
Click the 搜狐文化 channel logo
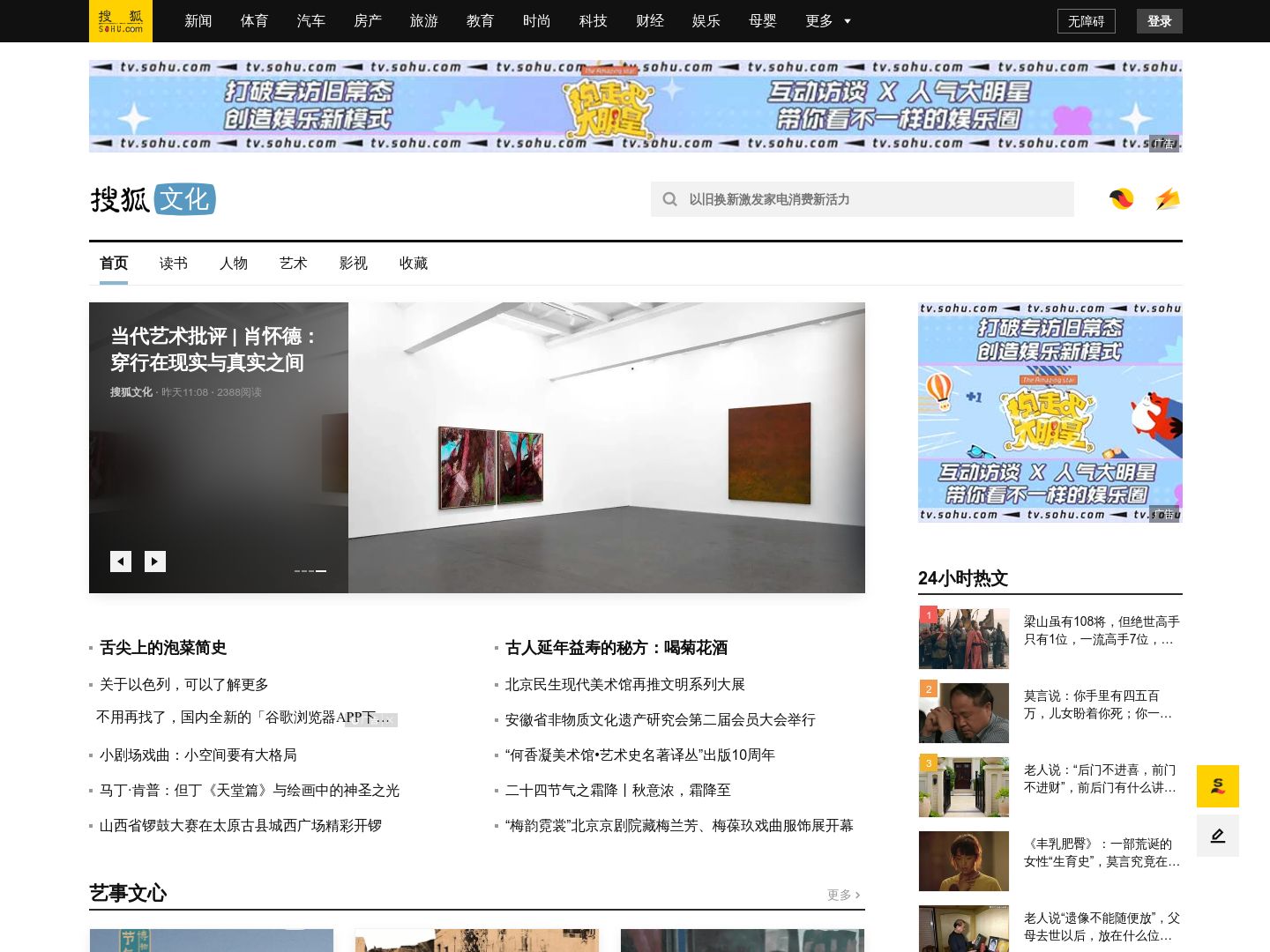(x=153, y=199)
